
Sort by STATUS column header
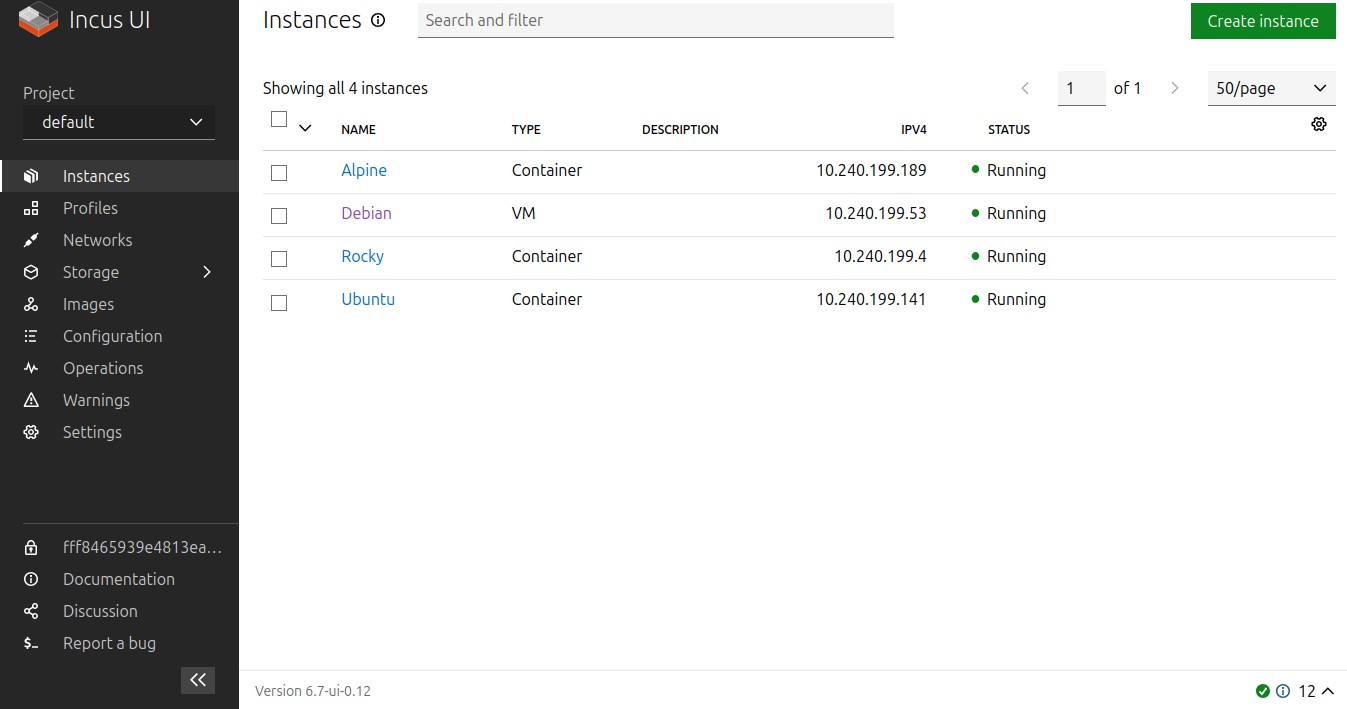coord(1009,130)
